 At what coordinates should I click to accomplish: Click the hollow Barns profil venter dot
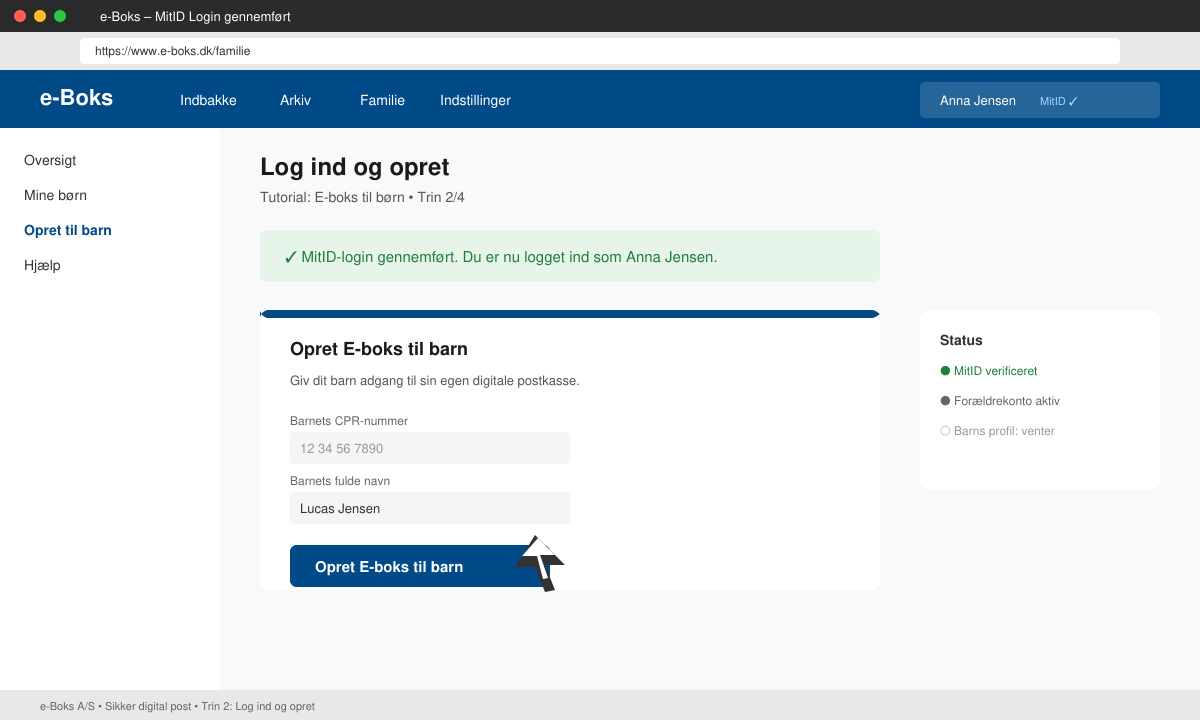pyautogui.click(x=945, y=431)
